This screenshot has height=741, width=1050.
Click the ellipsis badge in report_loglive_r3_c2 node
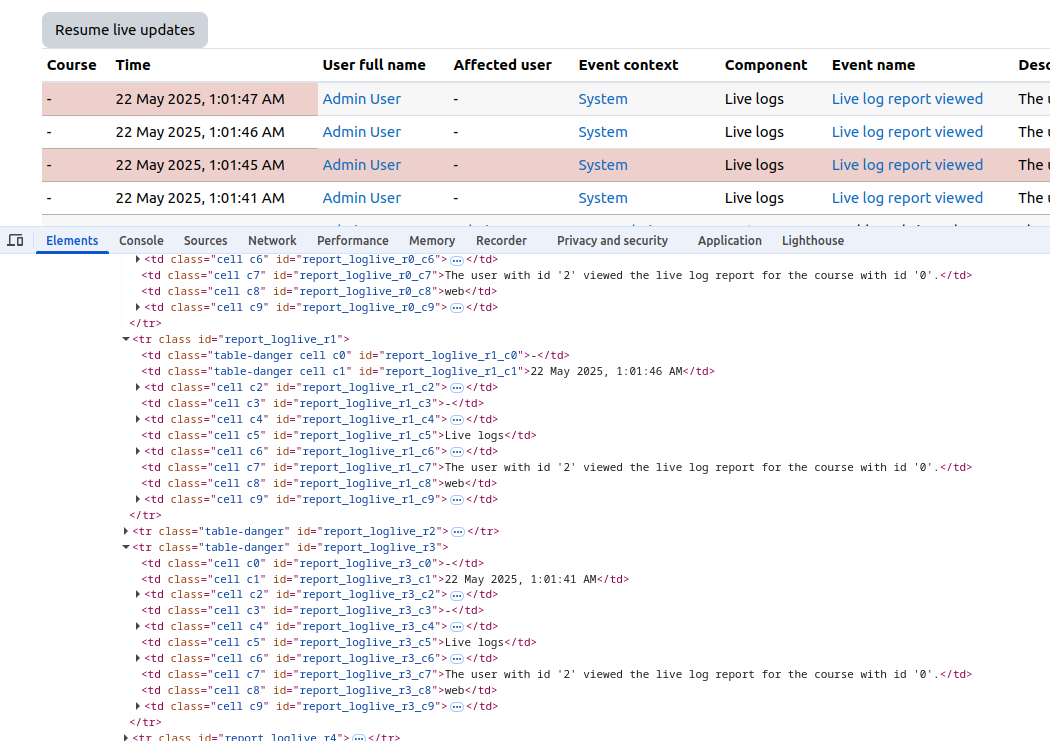[x=457, y=595]
